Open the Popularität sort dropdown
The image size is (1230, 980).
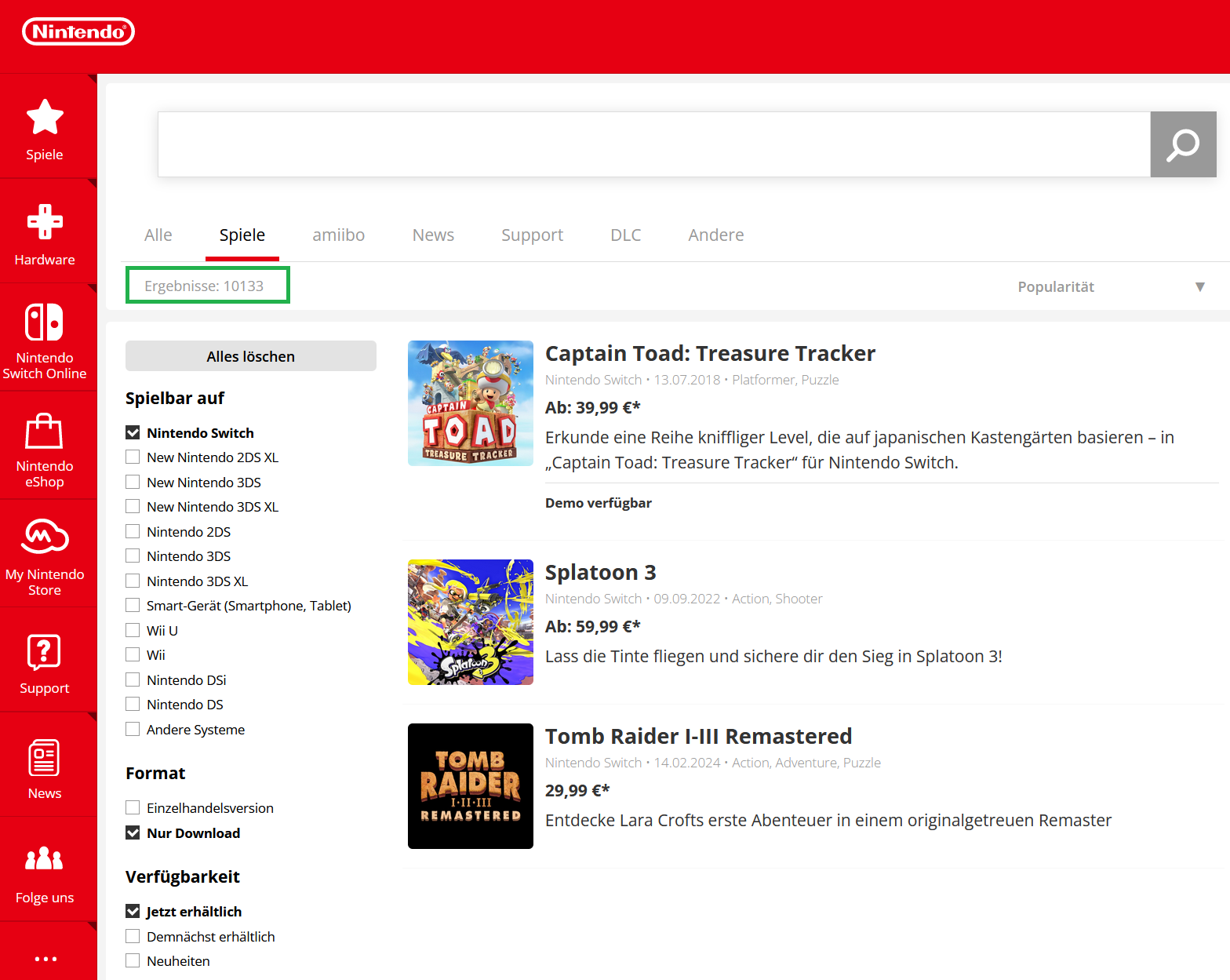click(1111, 286)
